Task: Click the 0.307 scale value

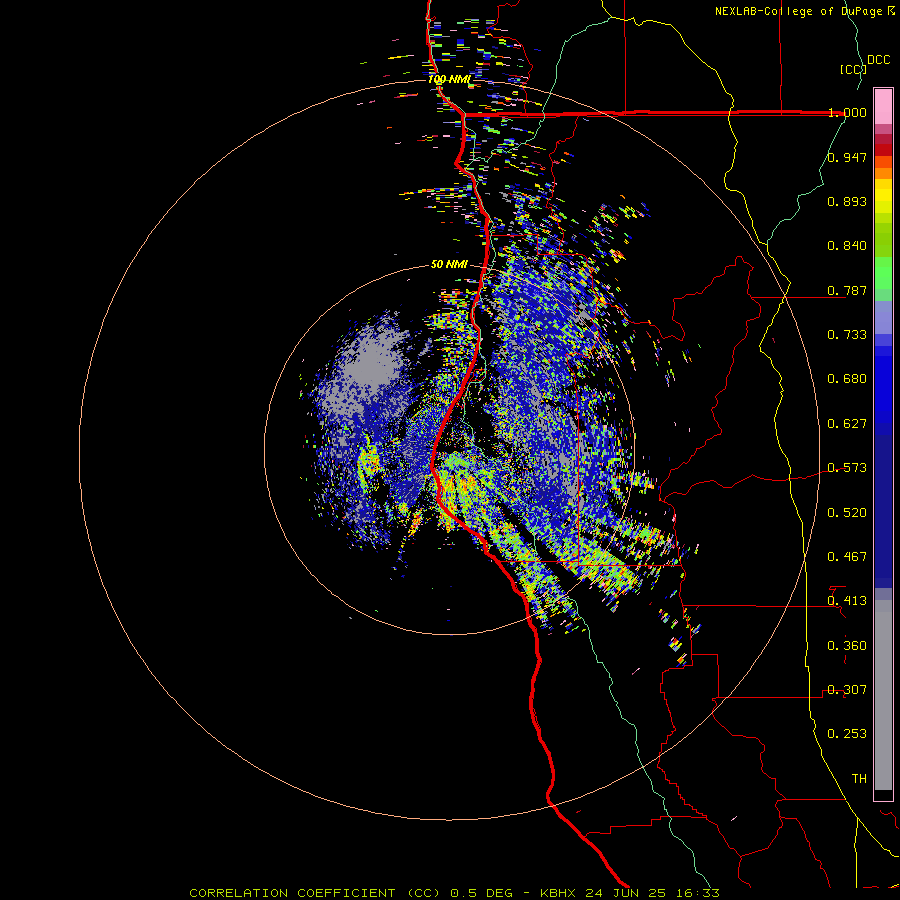Action: (x=847, y=690)
